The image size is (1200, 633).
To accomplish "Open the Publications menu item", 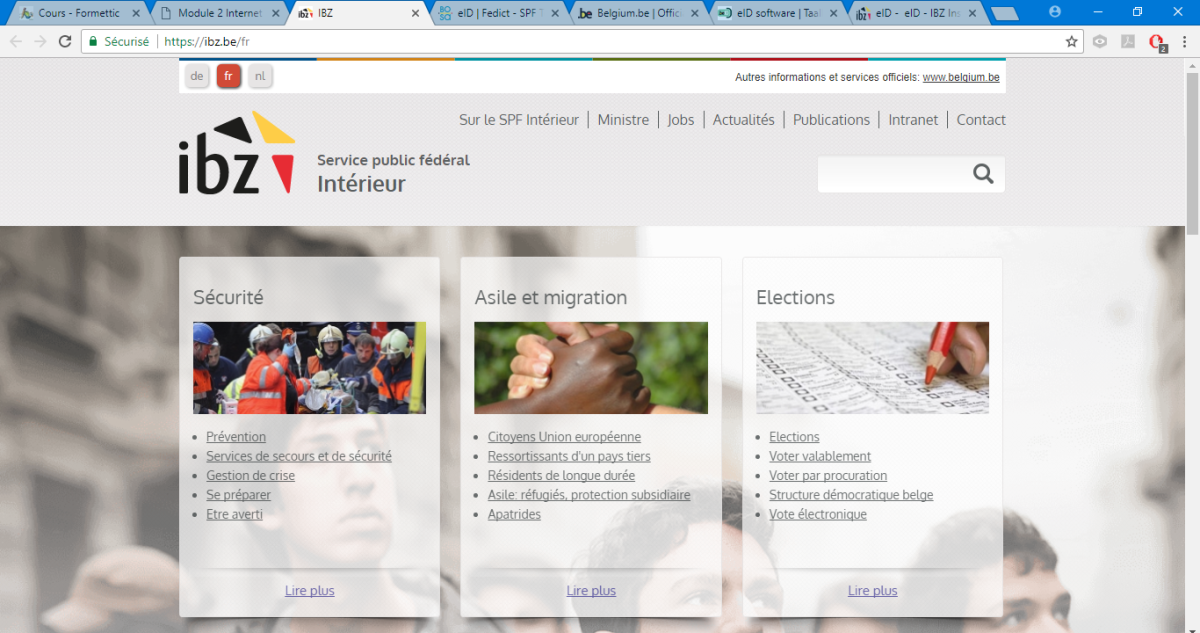I will 831,120.
